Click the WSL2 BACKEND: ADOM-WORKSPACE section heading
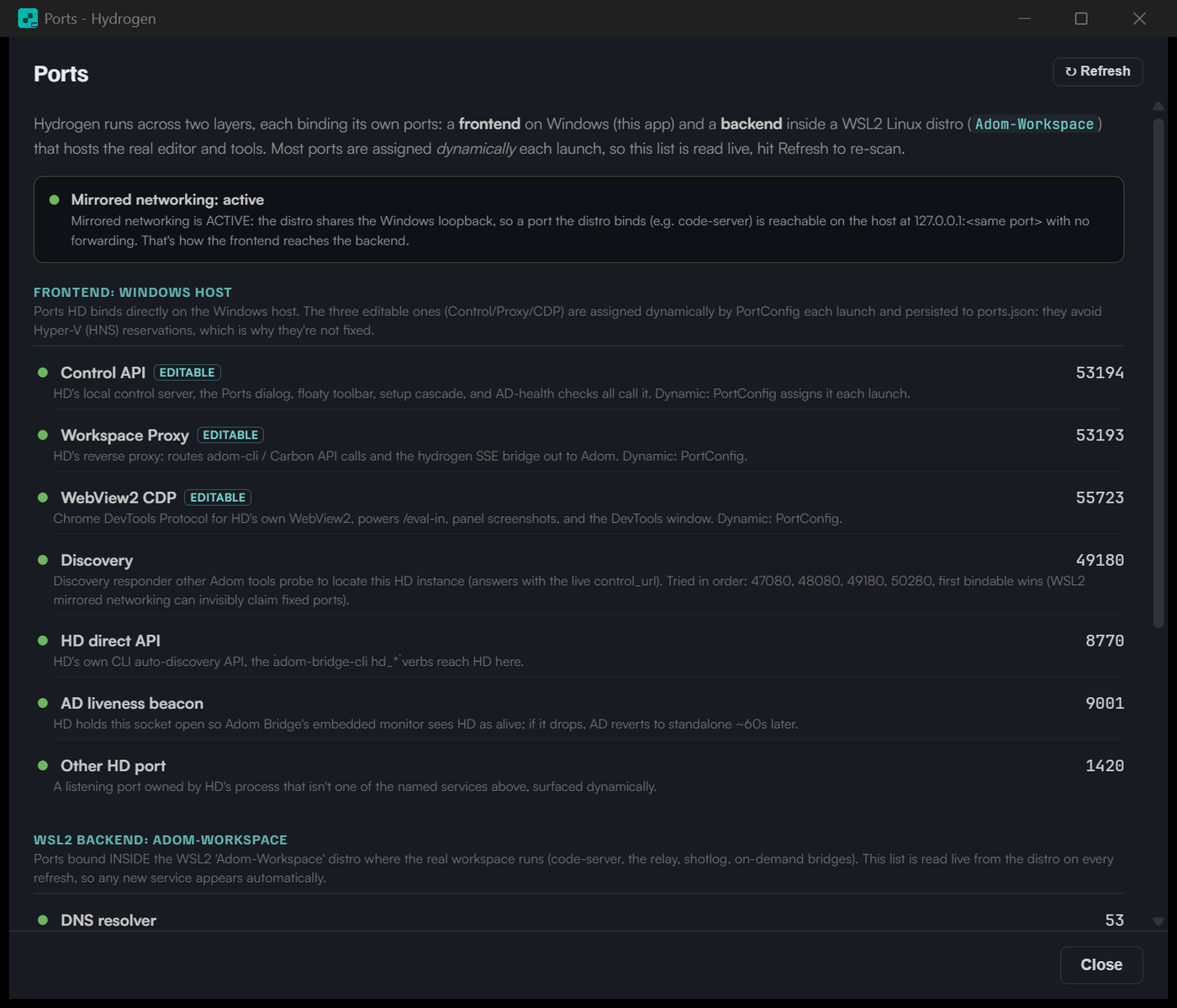This screenshot has height=1008, width=1177. (161, 840)
